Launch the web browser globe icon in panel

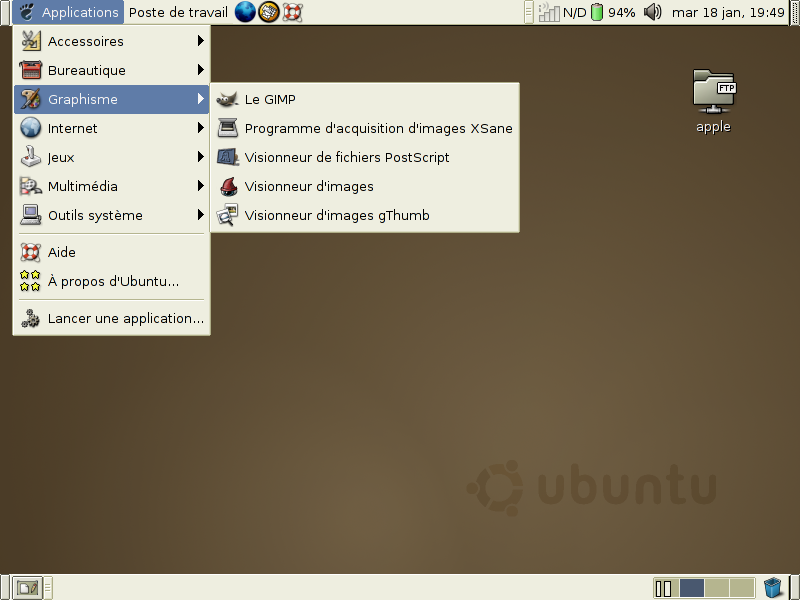pos(245,12)
